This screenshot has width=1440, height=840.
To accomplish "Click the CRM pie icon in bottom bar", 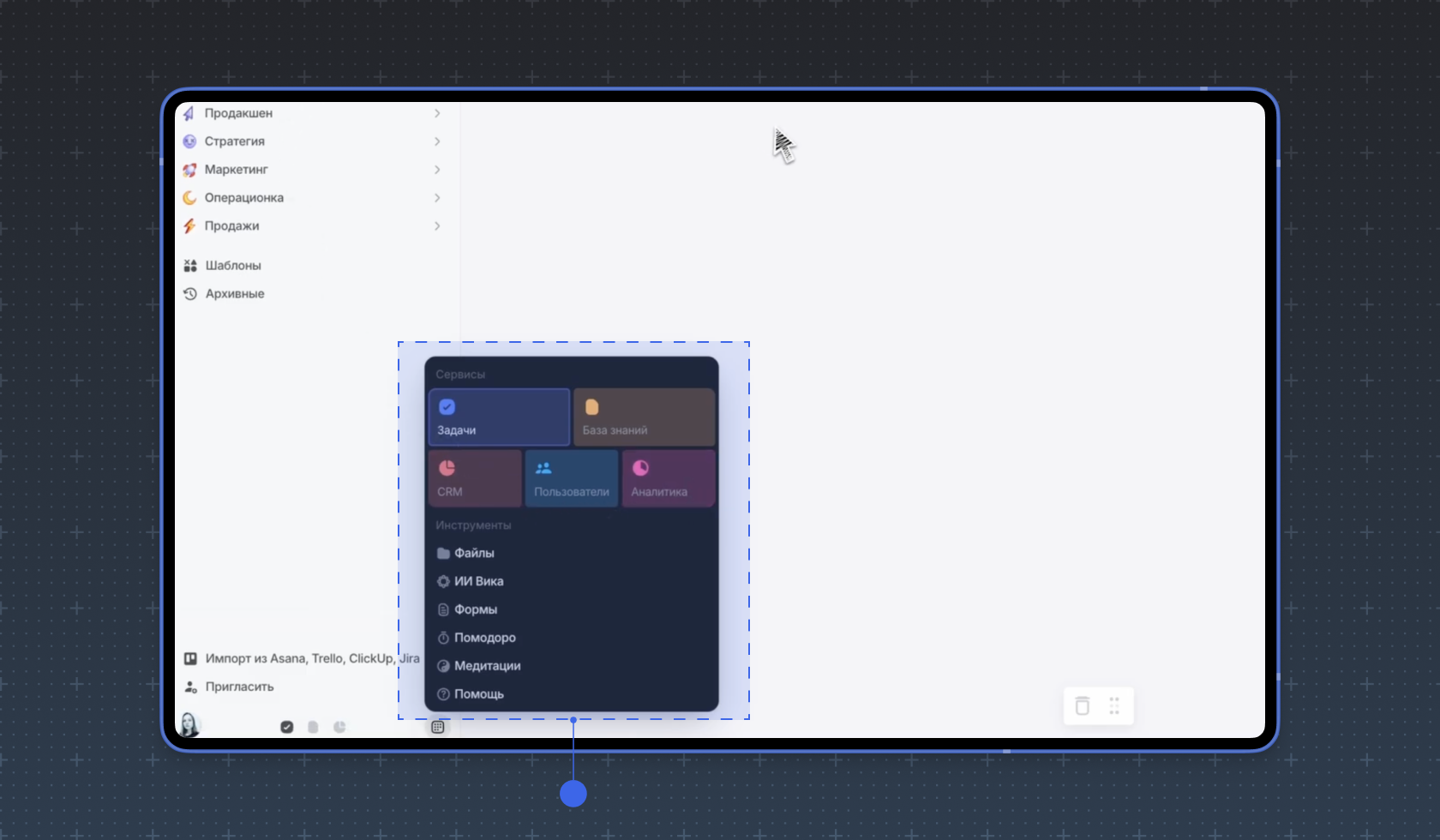I will pos(339,727).
